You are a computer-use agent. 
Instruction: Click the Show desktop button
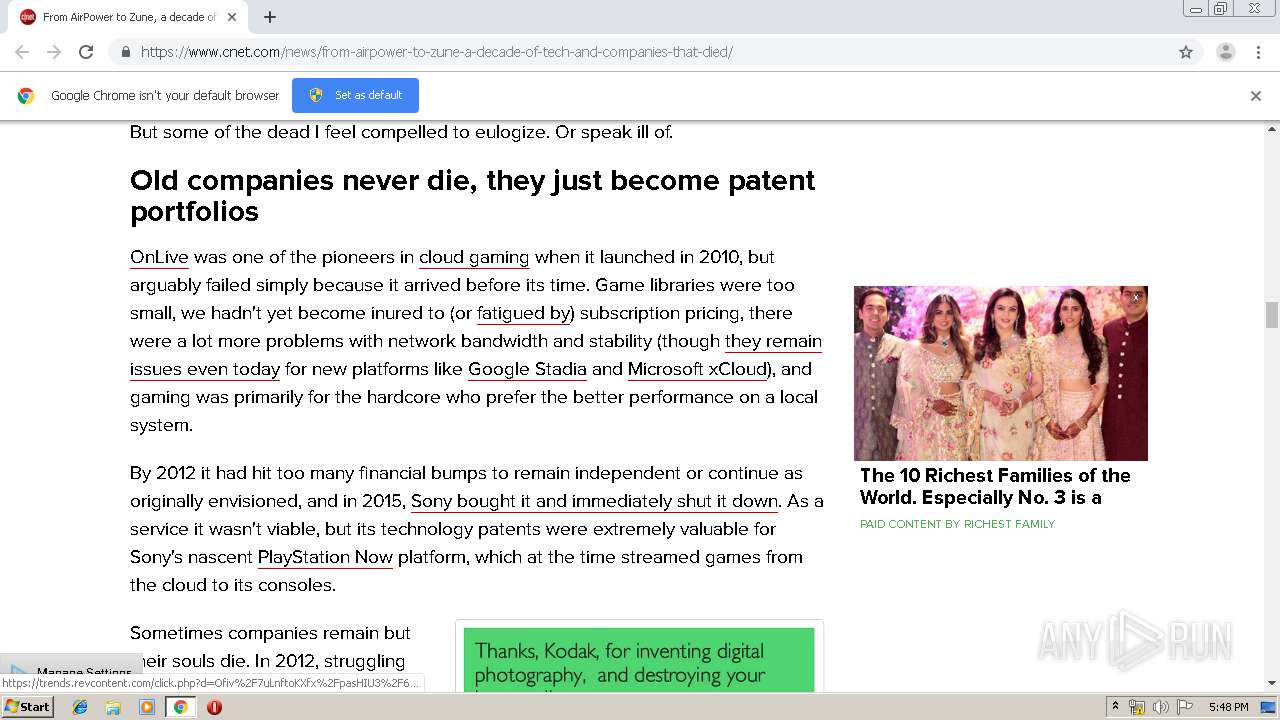(x=1269, y=707)
